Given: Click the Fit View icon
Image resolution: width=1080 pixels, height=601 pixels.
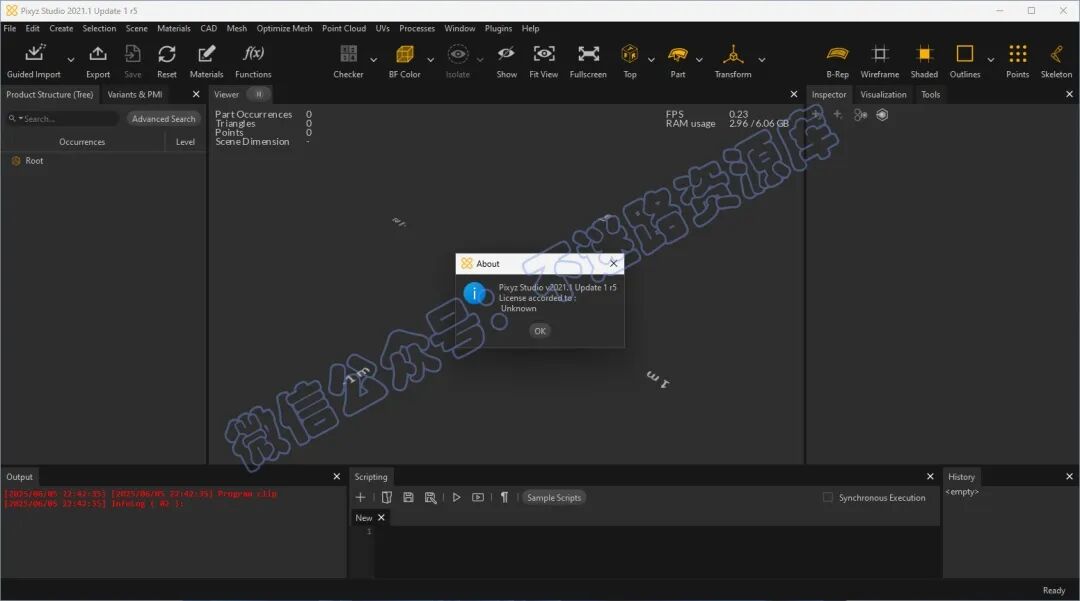Looking at the screenshot, I should pyautogui.click(x=543, y=54).
